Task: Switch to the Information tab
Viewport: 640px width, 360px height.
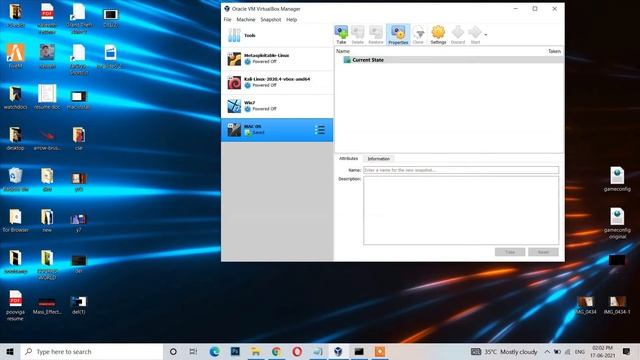Action: (x=378, y=159)
